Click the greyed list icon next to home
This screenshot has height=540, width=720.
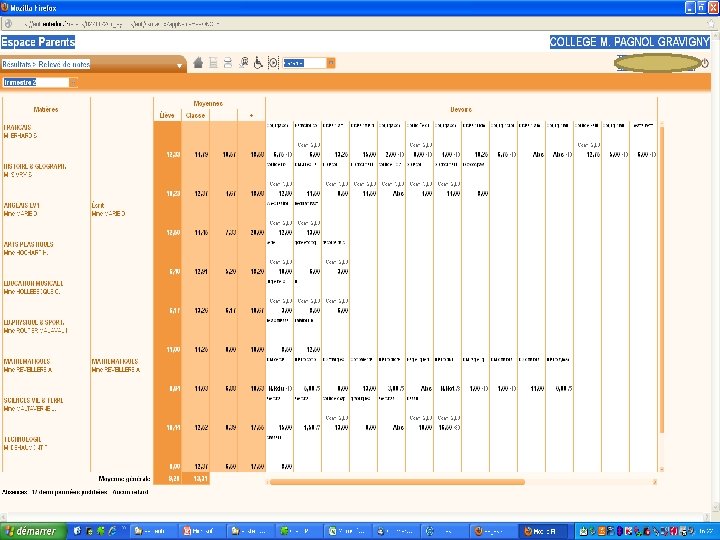pyautogui.click(x=213, y=63)
